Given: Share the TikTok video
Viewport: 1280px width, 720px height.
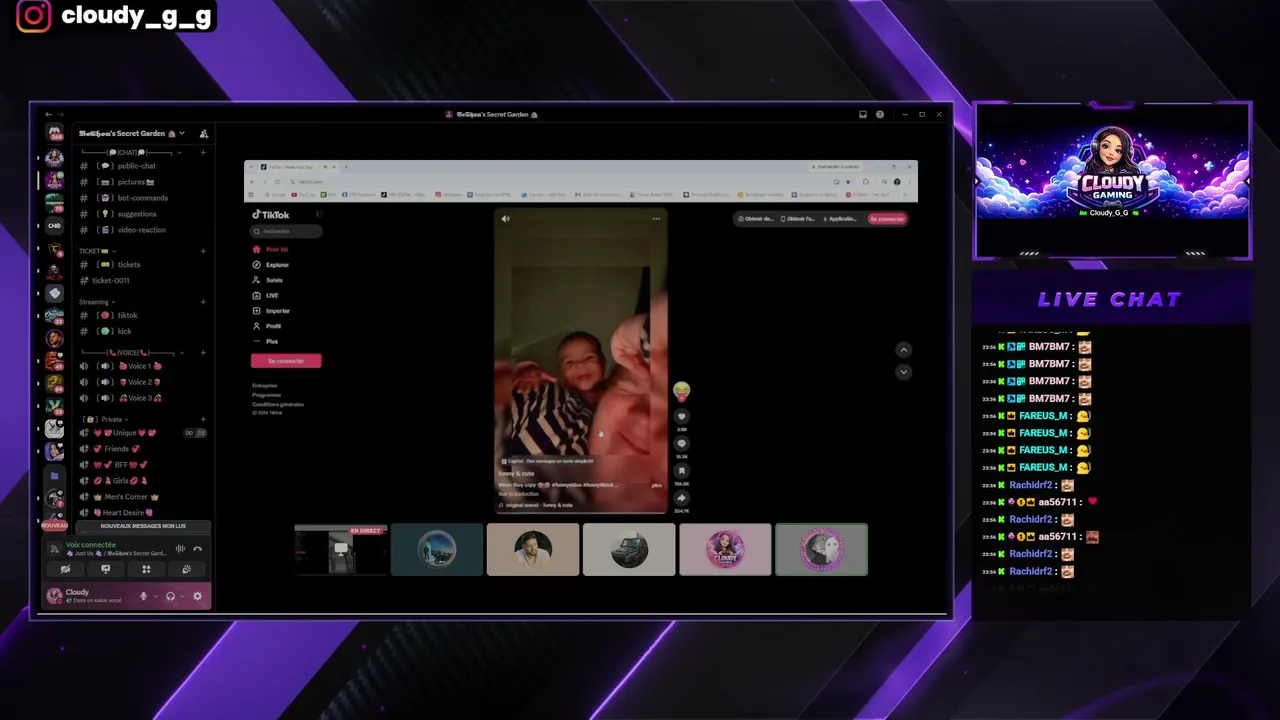Looking at the screenshot, I should coord(681,497).
